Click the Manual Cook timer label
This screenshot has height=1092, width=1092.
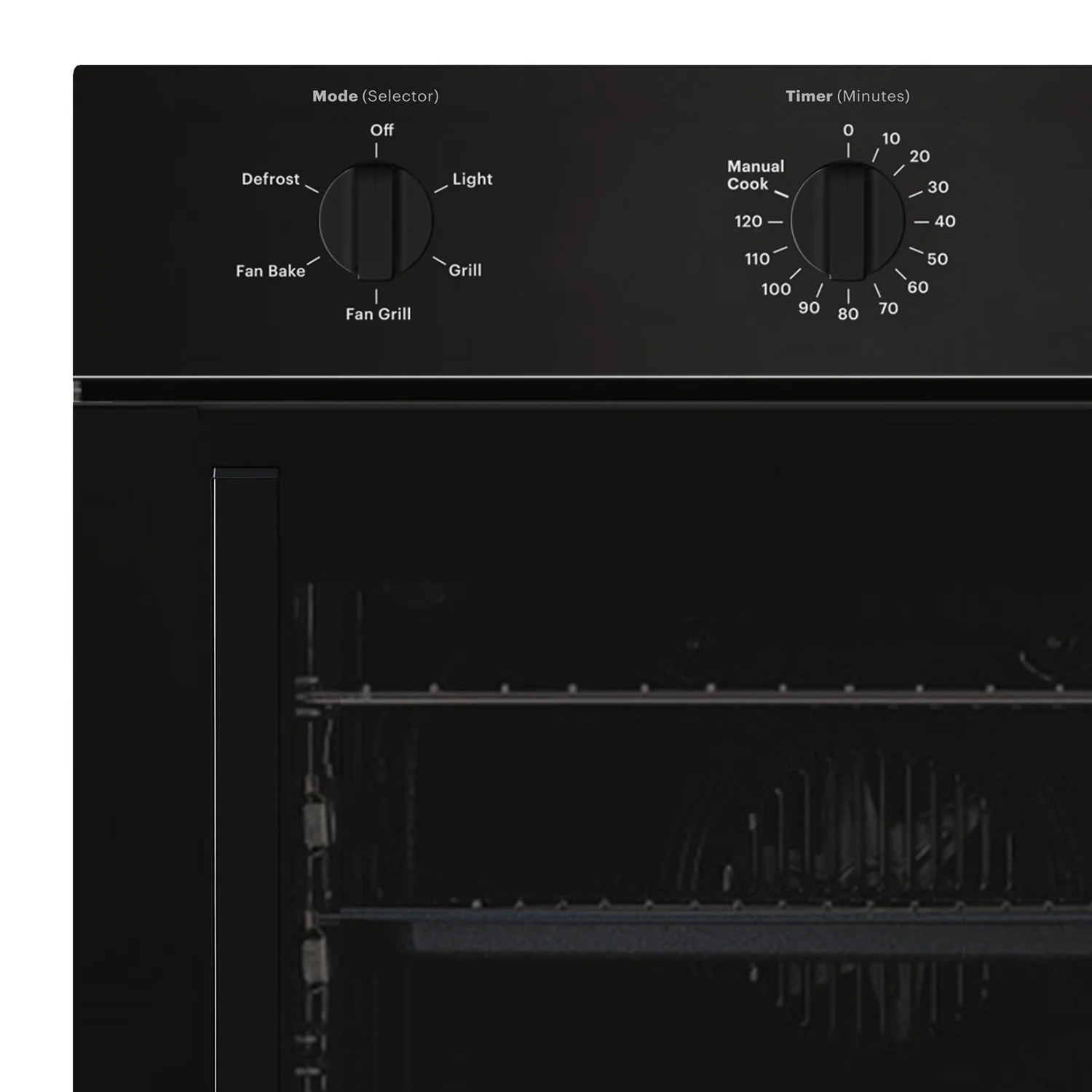756,175
